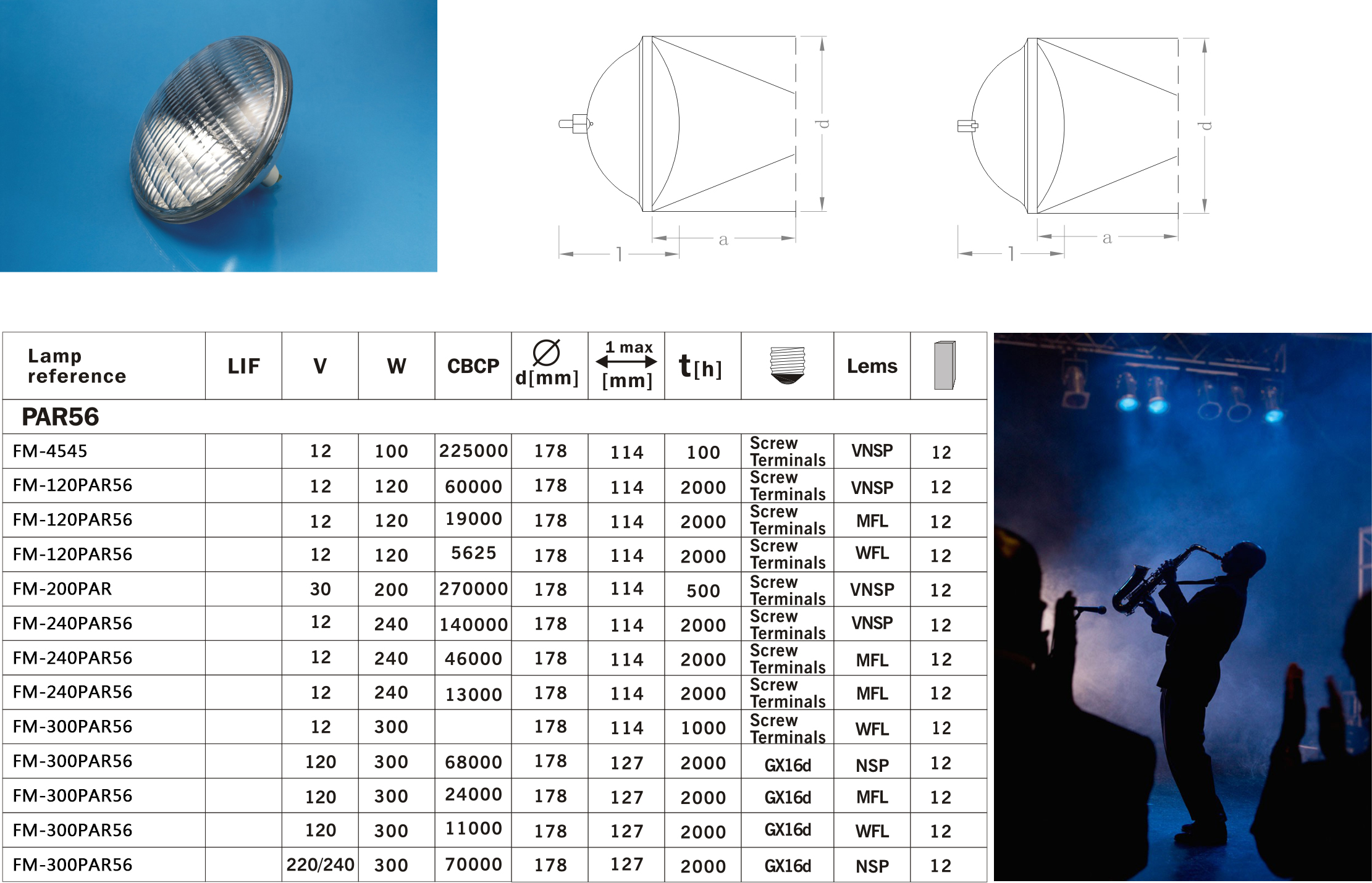Click the 30 voltage value for FM-200PAR
The height and width of the screenshot is (883, 1372).
(321, 589)
